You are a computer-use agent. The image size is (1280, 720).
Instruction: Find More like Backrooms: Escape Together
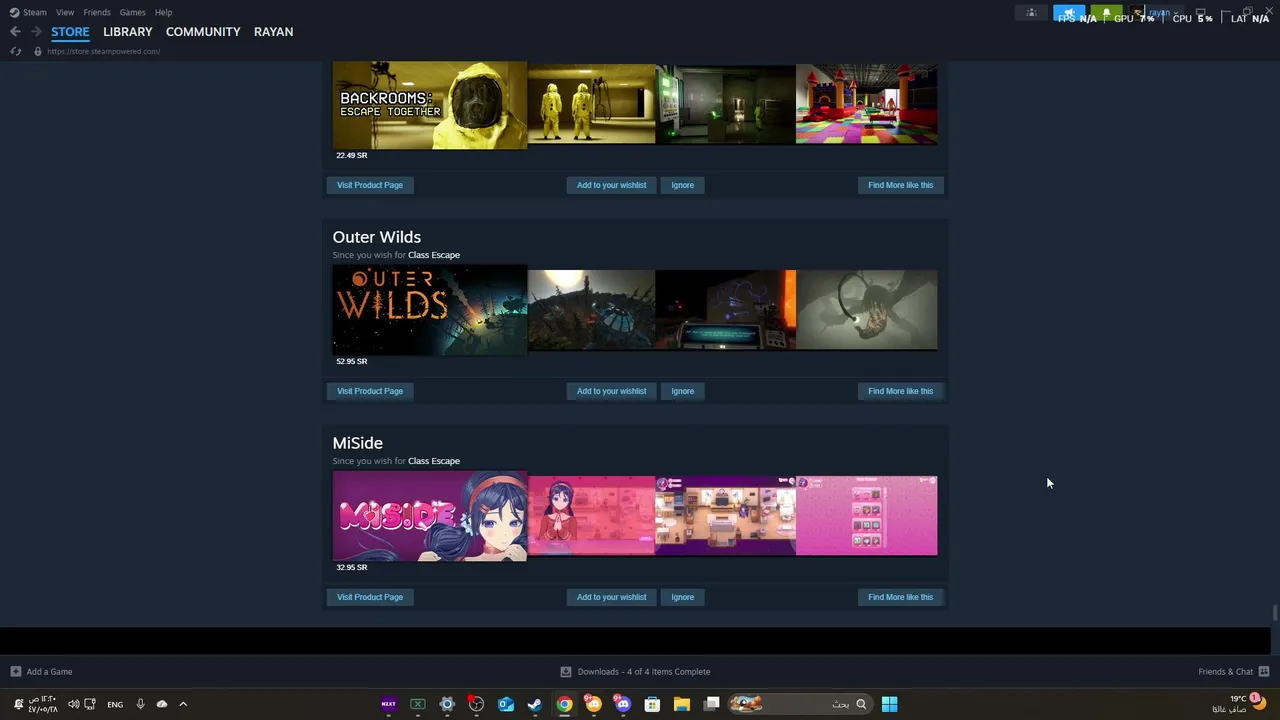(900, 185)
